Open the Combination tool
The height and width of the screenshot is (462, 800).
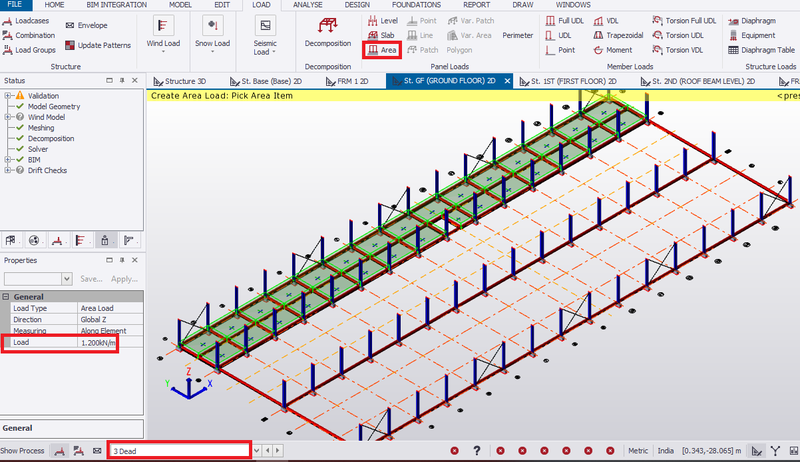click(29, 35)
